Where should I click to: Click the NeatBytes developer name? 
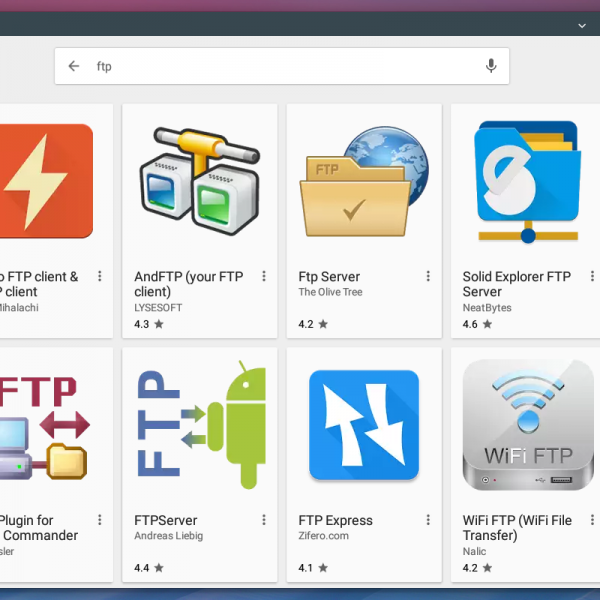click(x=487, y=308)
